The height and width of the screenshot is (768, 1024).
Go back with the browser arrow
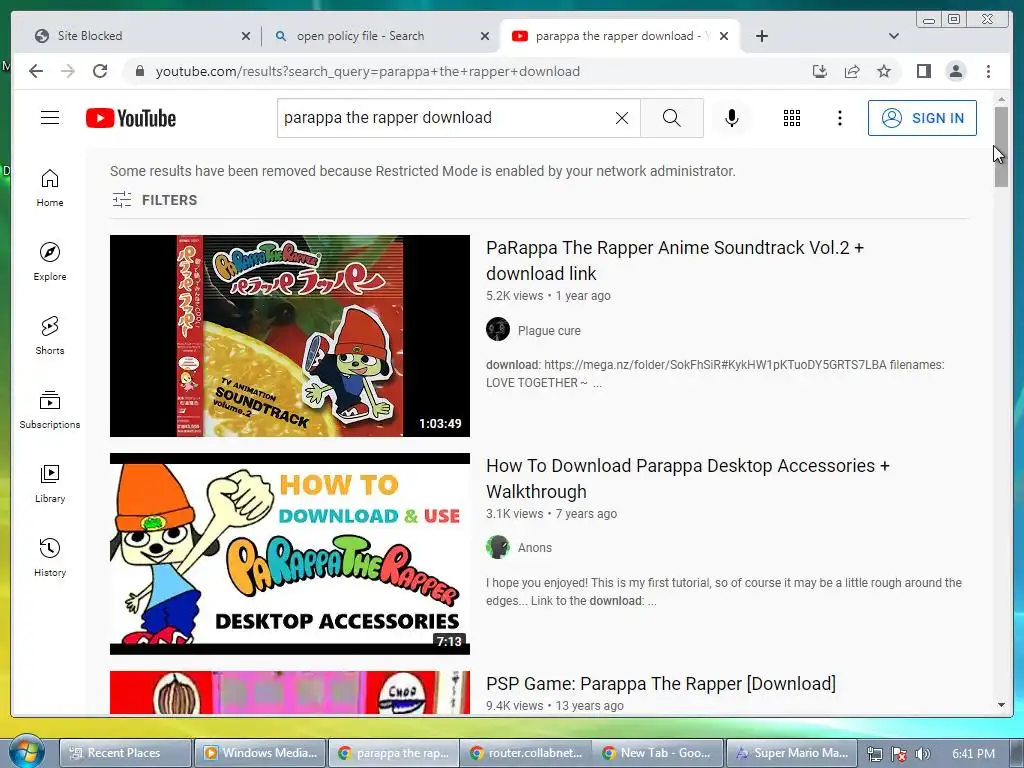coord(36,71)
